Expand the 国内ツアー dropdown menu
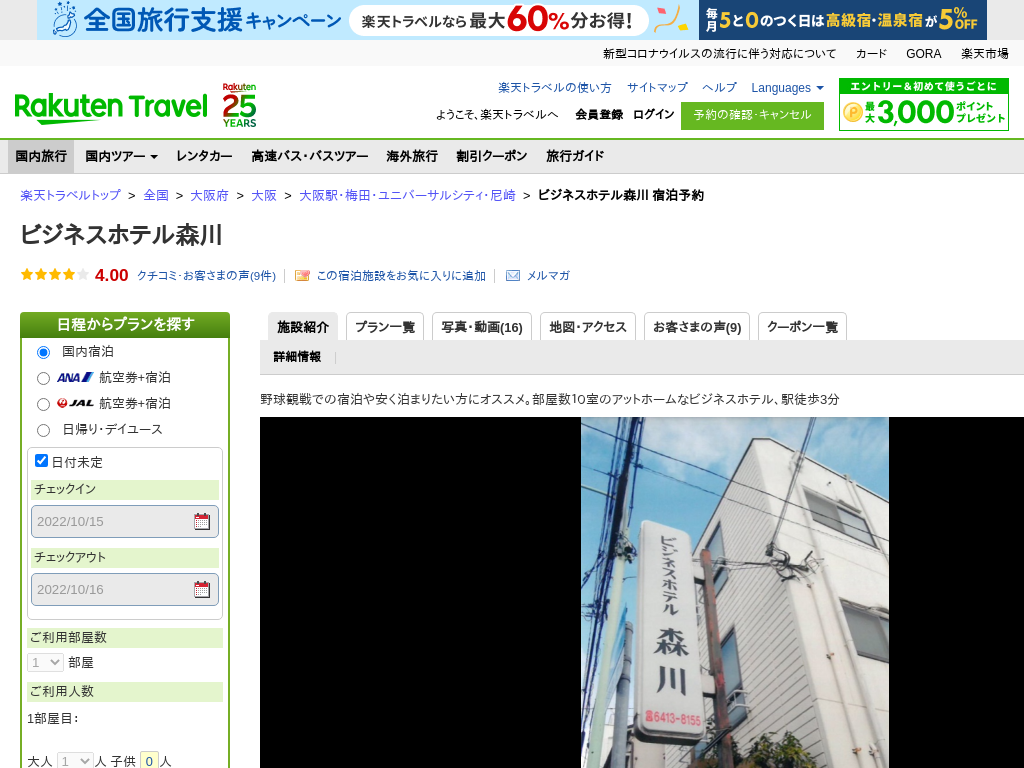 (121, 156)
